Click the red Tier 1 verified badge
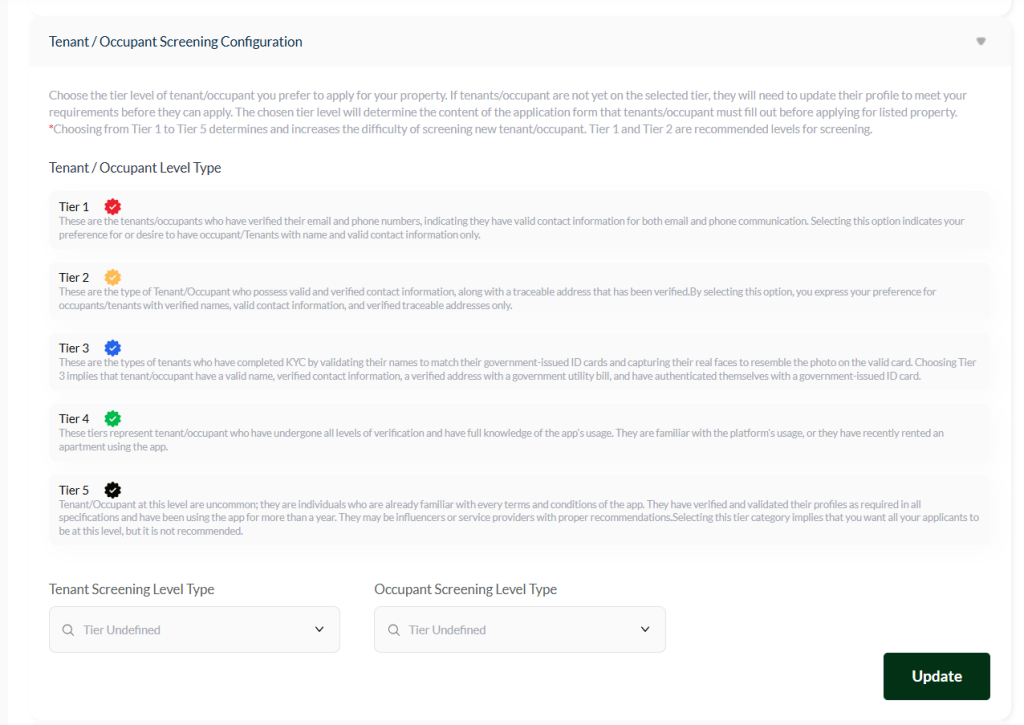1024x725 pixels. tap(113, 206)
